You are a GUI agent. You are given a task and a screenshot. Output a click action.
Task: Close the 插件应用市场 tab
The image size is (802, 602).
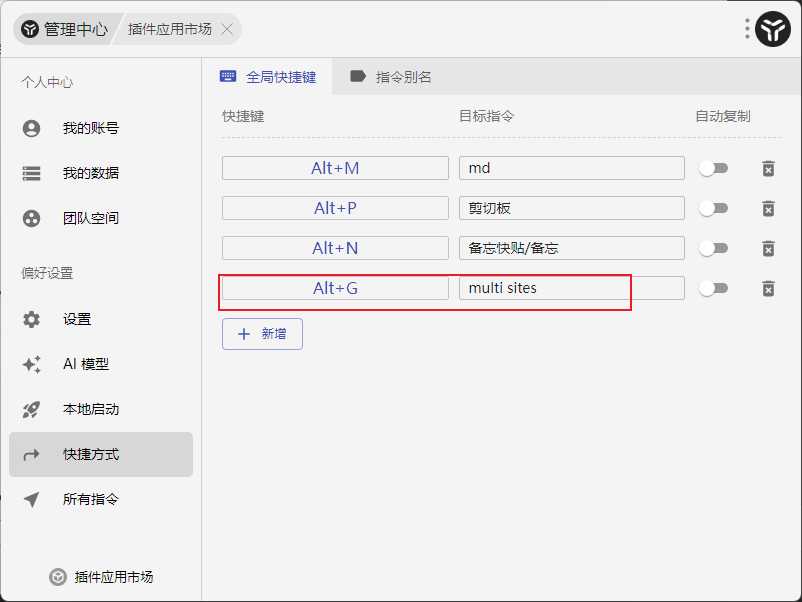coord(227,29)
